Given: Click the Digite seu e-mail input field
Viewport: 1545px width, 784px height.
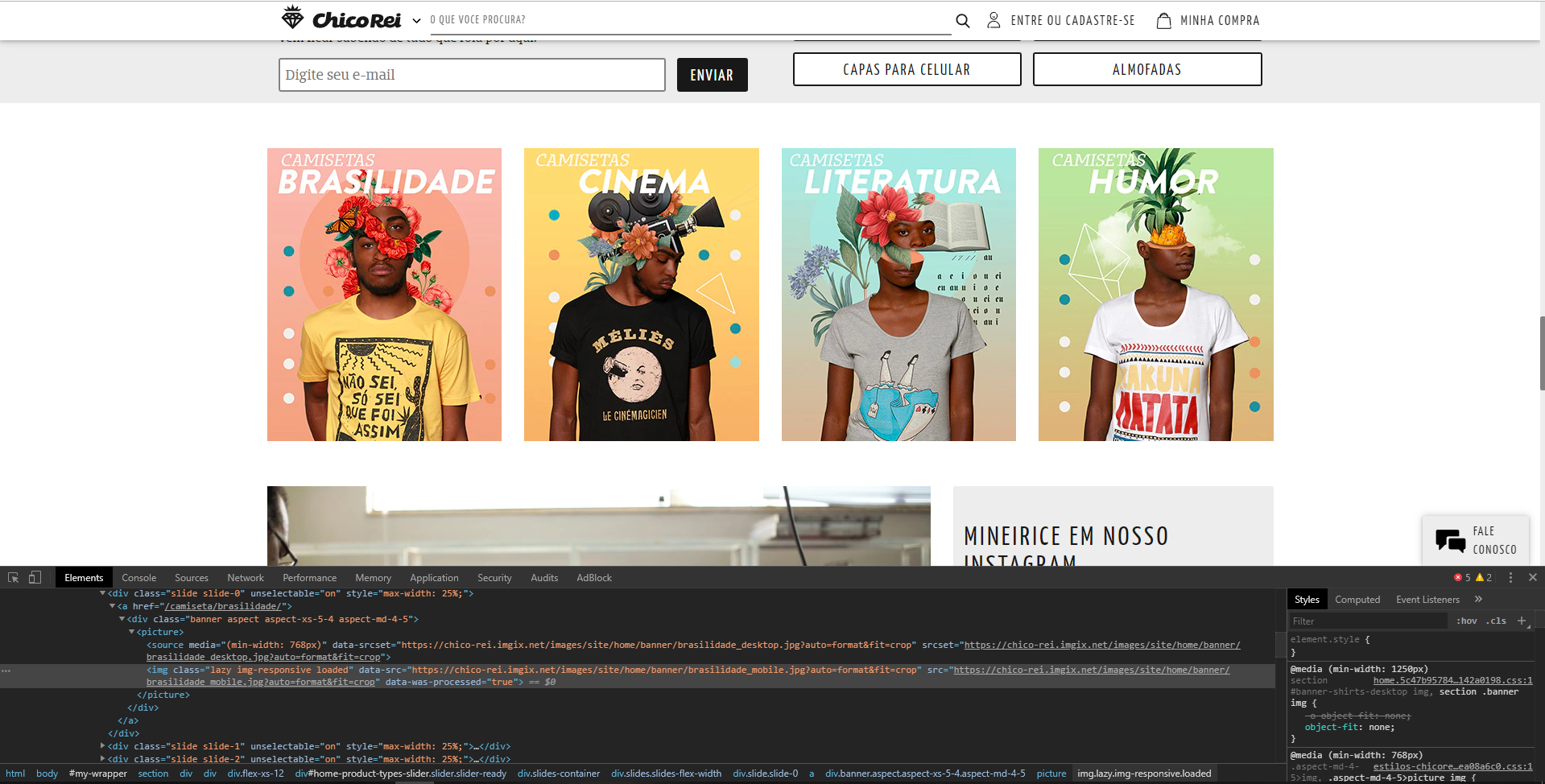Looking at the screenshot, I should 472,74.
